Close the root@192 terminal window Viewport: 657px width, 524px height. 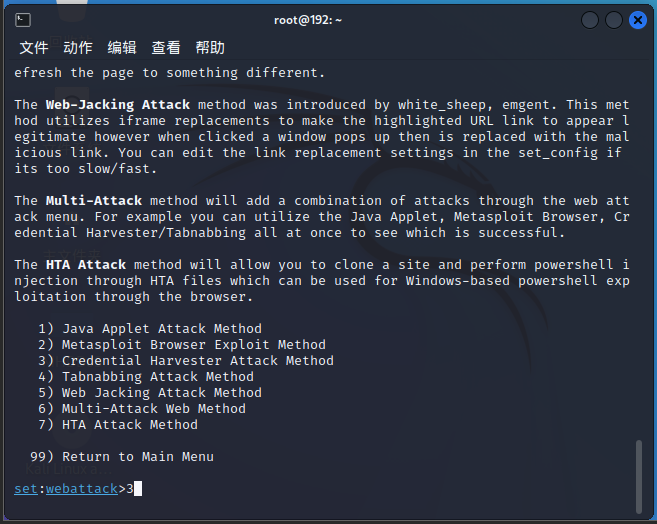coord(638,20)
